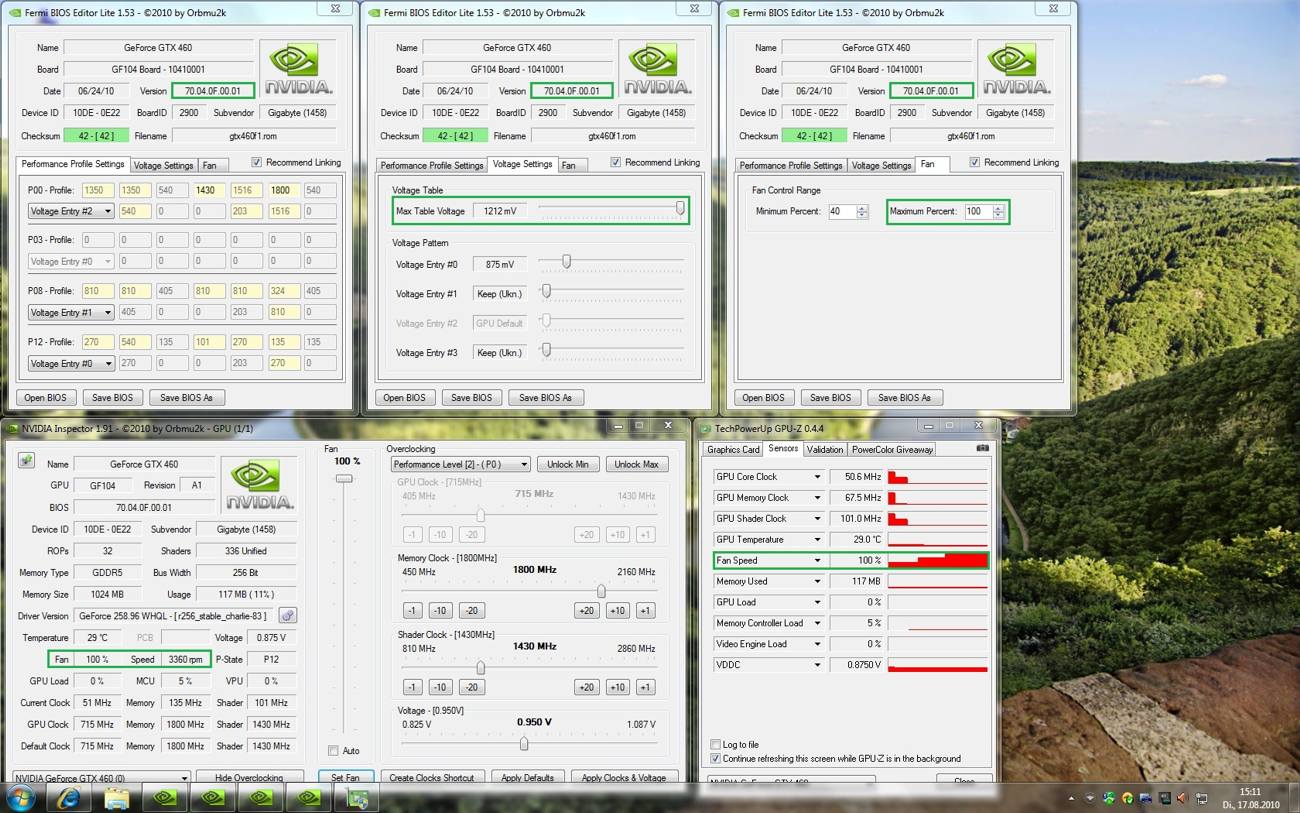Click the sensor monitoring icon in NVIDIA Inspector
This screenshot has width=1300, height=813.
click(x=26, y=460)
